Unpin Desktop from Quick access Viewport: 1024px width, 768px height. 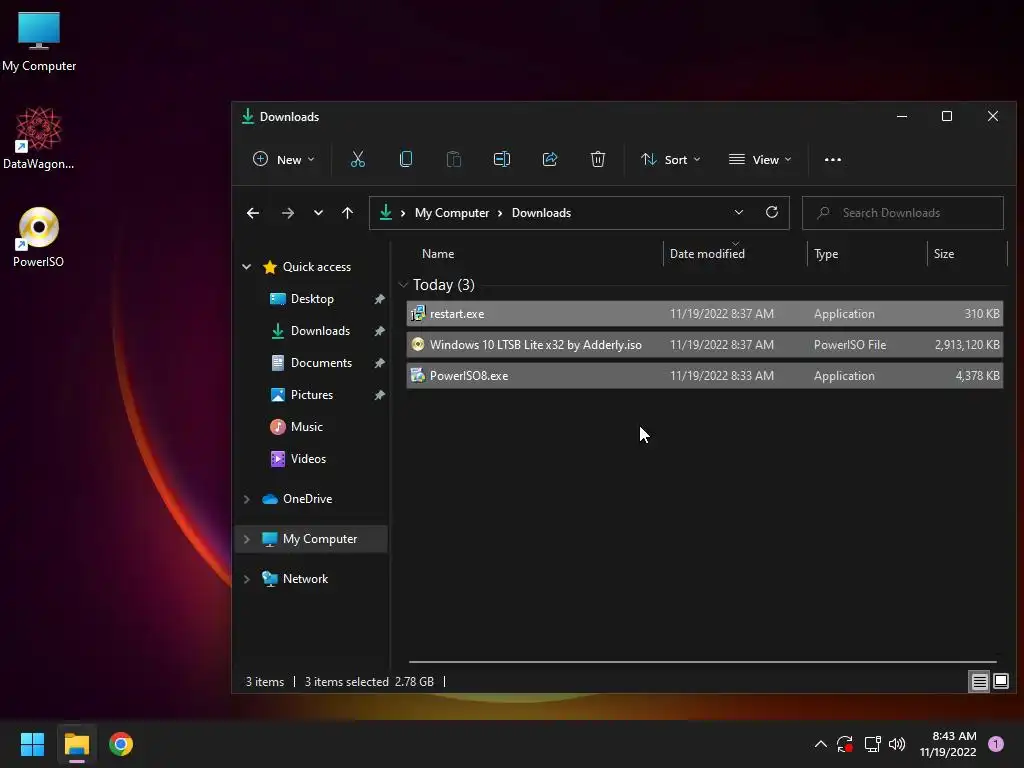tap(379, 299)
